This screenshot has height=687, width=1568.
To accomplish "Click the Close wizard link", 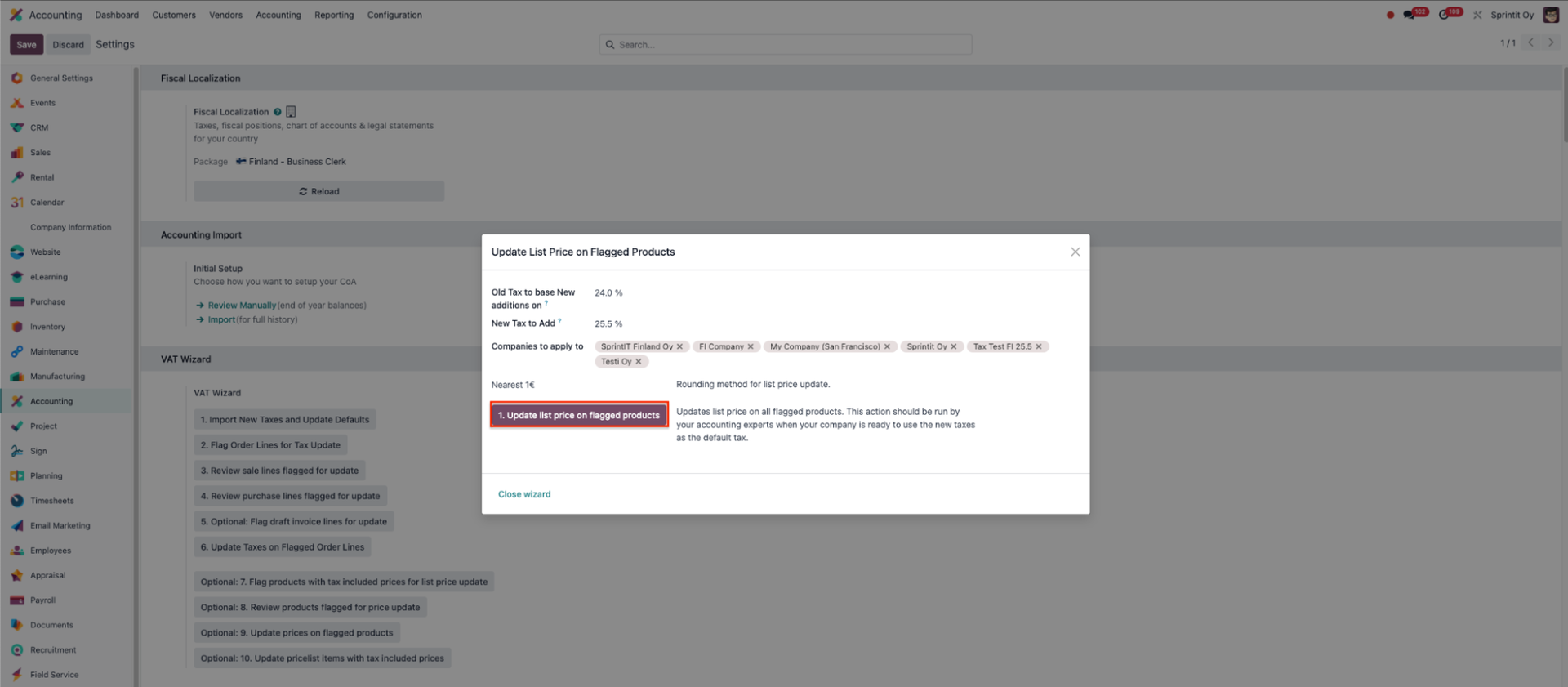I will pyautogui.click(x=524, y=494).
